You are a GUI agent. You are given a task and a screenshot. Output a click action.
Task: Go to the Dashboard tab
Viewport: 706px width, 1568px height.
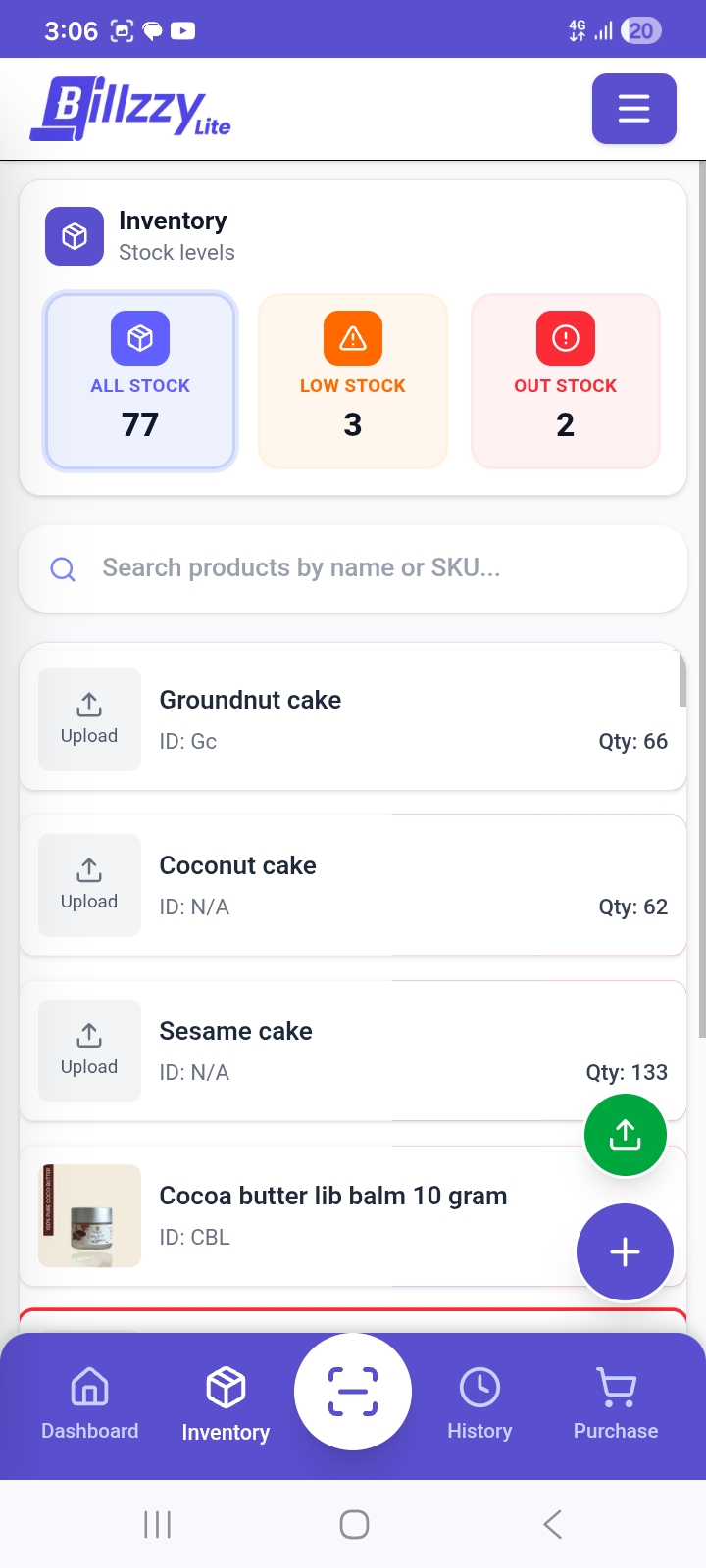coord(90,1404)
